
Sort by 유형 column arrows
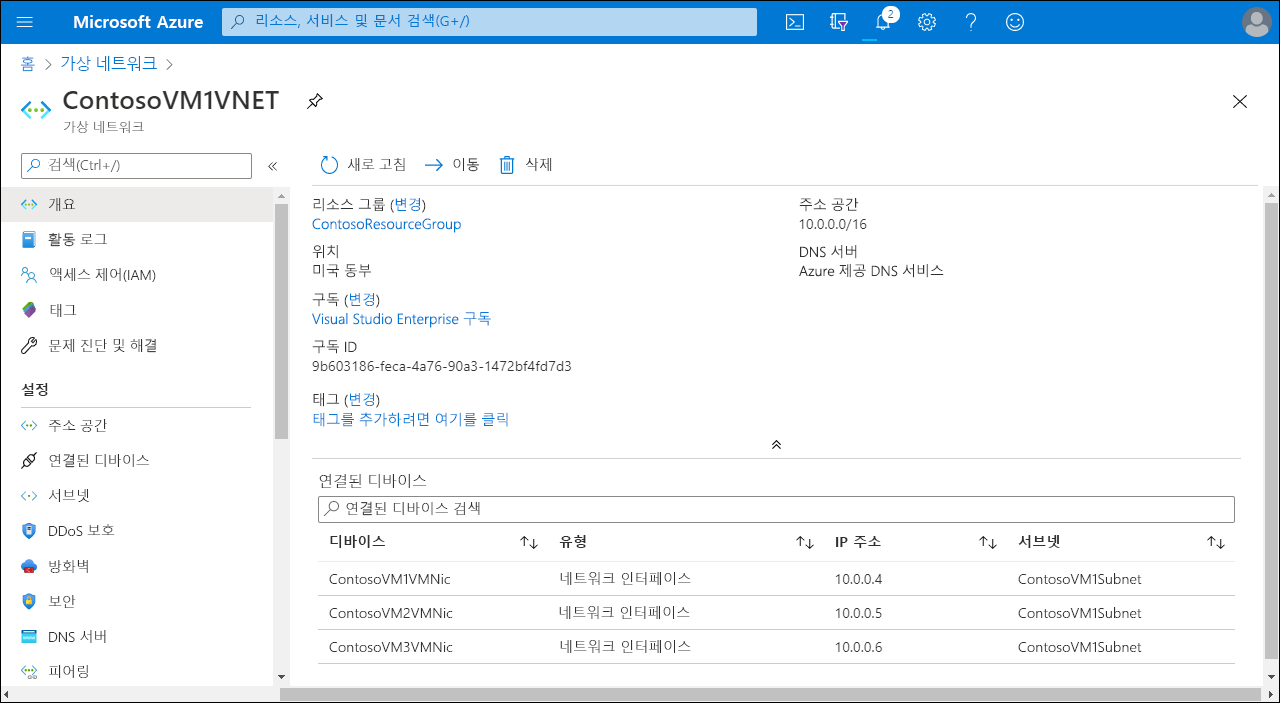pyautogui.click(x=804, y=542)
